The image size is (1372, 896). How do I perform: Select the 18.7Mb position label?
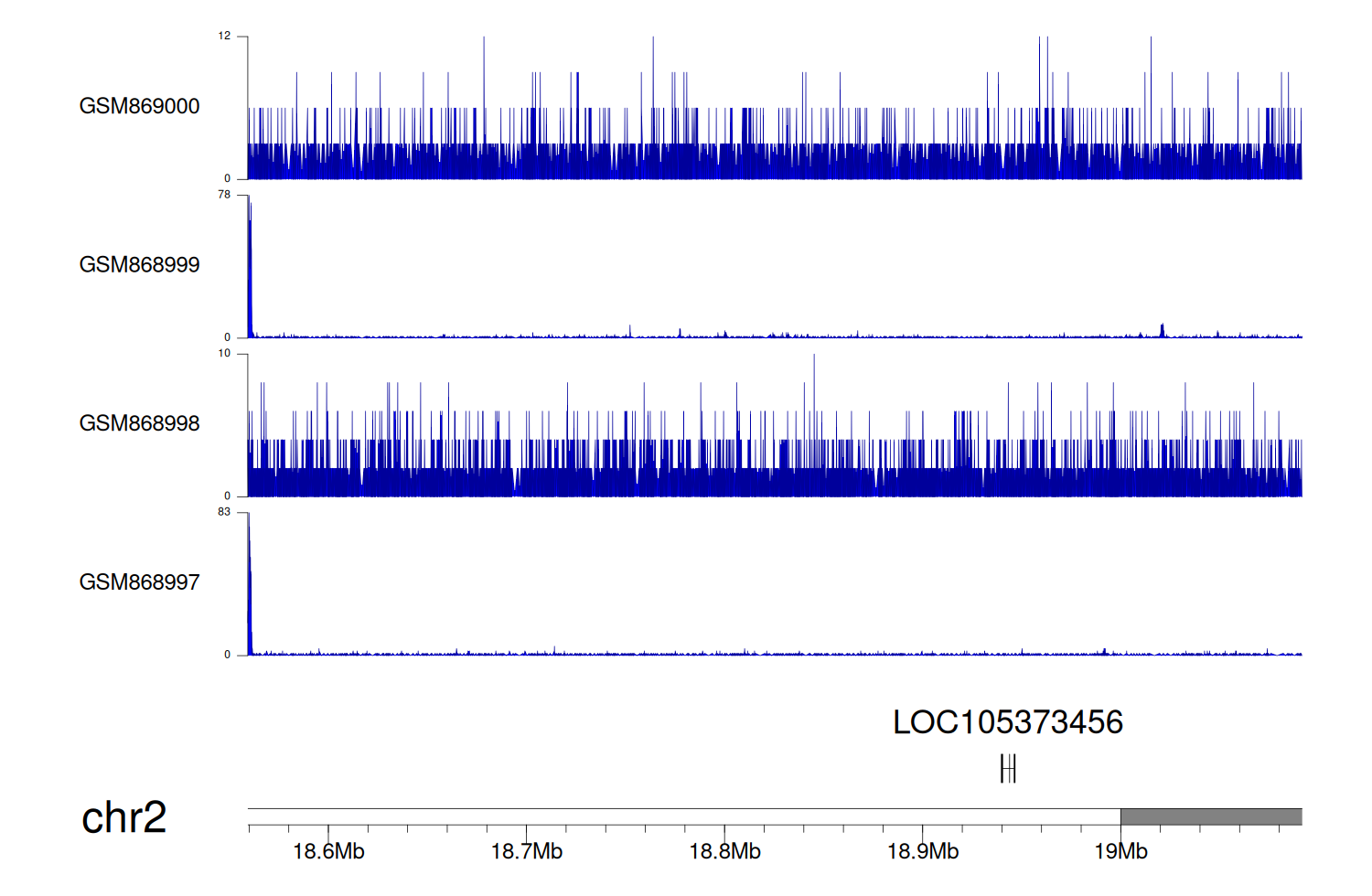(526, 851)
